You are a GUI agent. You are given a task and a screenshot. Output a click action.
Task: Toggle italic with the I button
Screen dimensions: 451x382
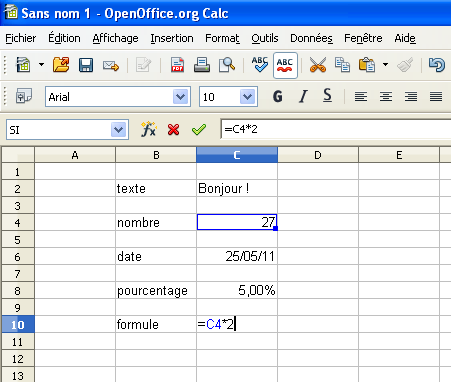(303, 97)
